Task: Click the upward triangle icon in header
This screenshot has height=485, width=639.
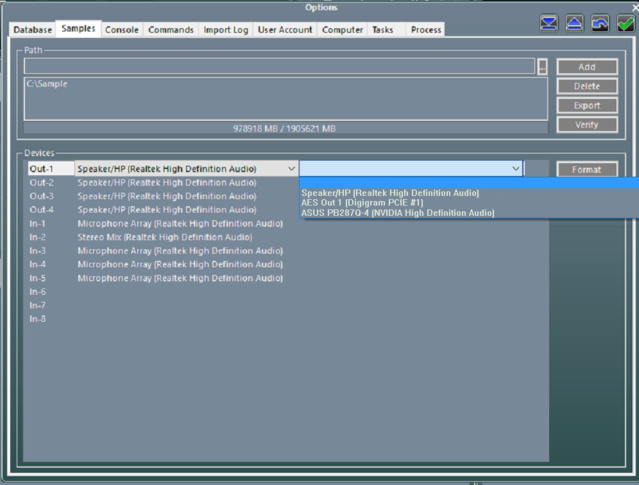Action: click(575, 24)
